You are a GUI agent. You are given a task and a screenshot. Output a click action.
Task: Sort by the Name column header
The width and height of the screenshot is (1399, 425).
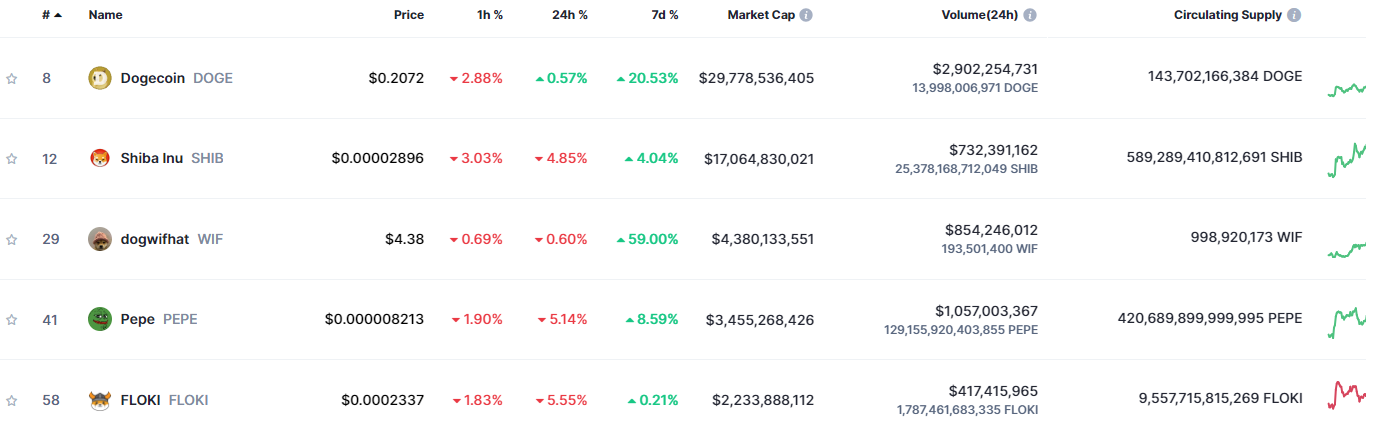[105, 16]
